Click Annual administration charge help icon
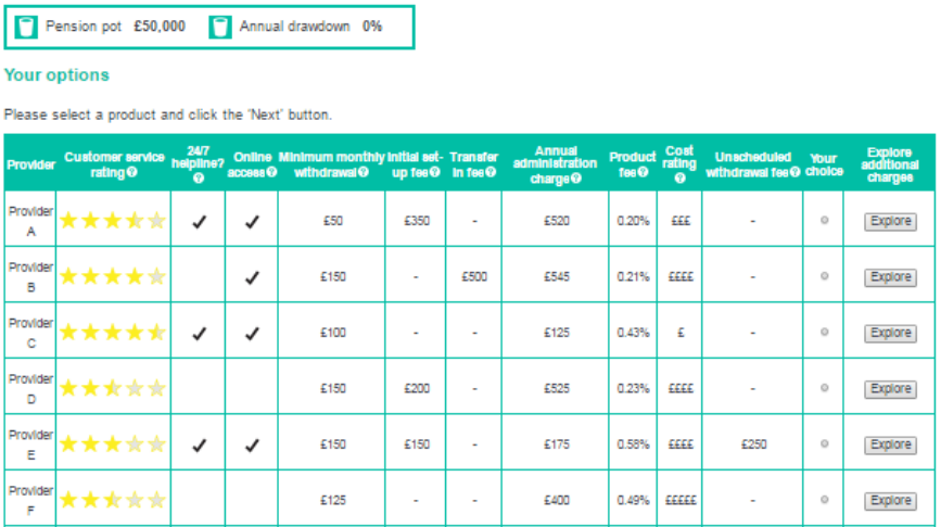The image size is (941, 527). [x=576, y=178]
